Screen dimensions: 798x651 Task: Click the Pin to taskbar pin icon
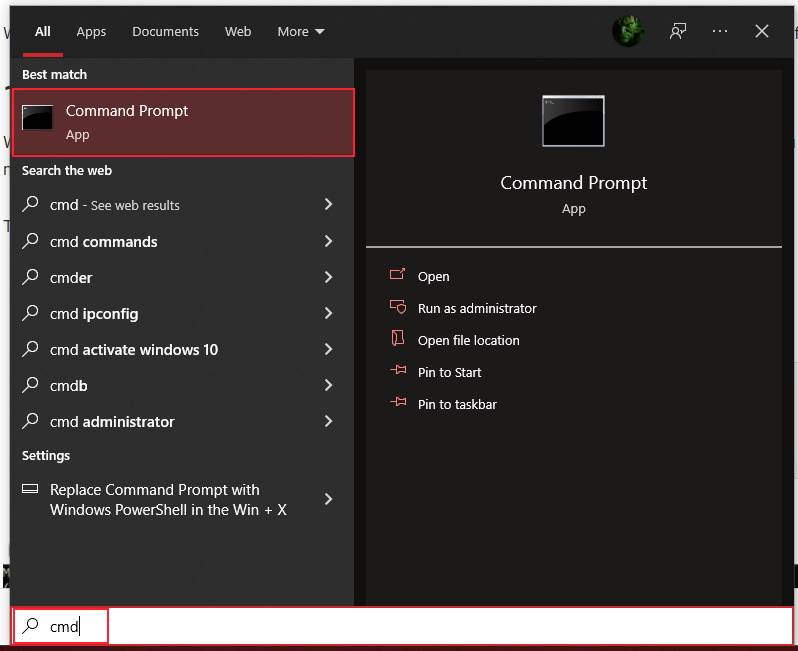(x=398, y=404)
